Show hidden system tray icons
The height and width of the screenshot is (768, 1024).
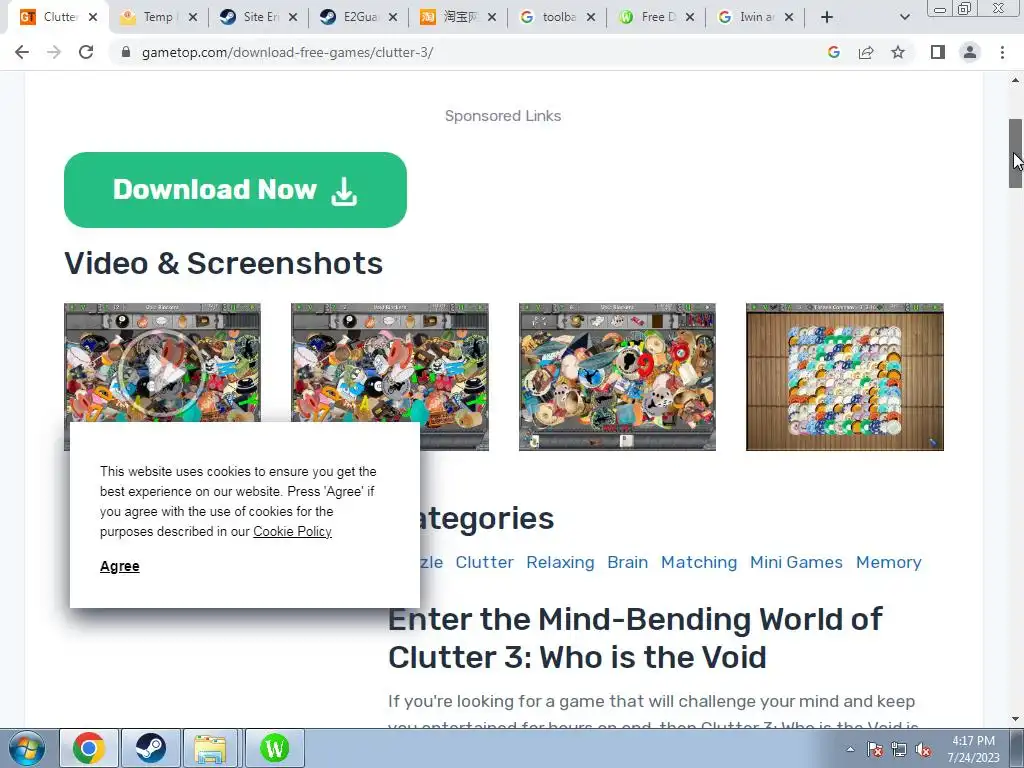coord(850,750)
